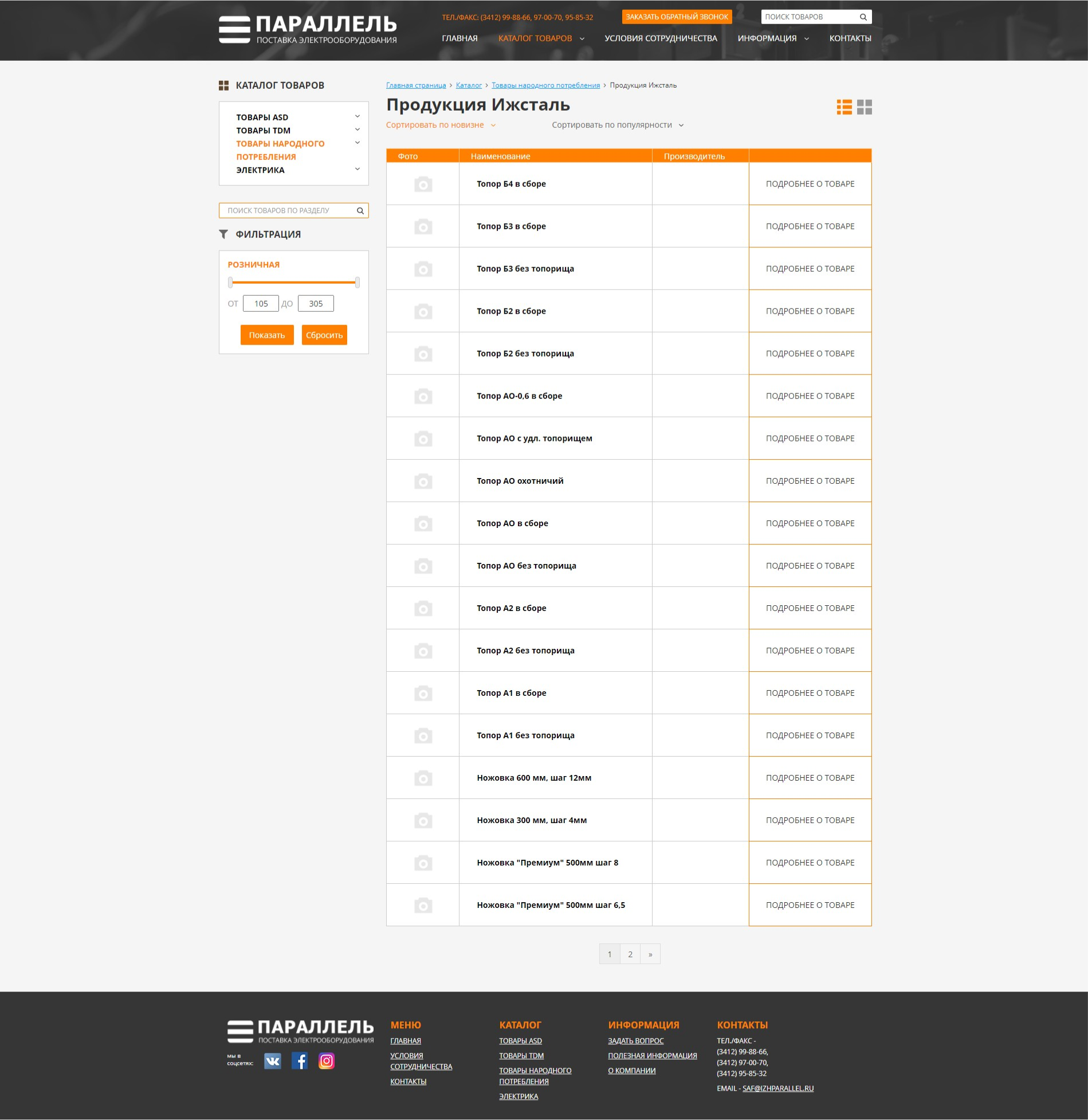
Task: Click photo placeholder for Топор А1 в сборе
Action: (423, 693)
